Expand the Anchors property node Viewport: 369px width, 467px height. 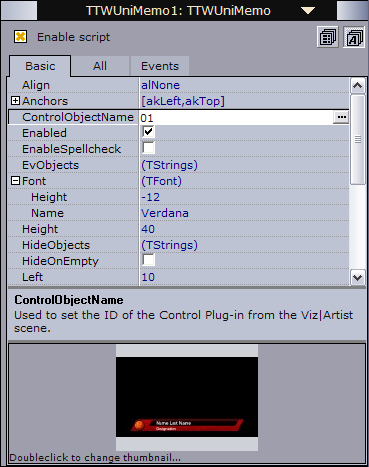(x=15, y=100)
